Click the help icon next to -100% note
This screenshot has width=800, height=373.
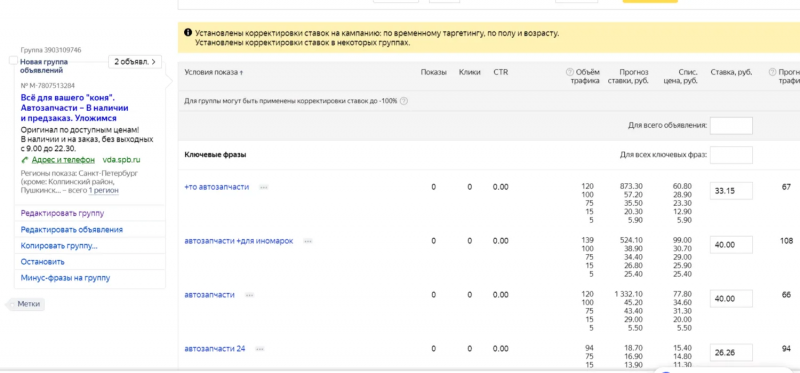tap(404, 101)
